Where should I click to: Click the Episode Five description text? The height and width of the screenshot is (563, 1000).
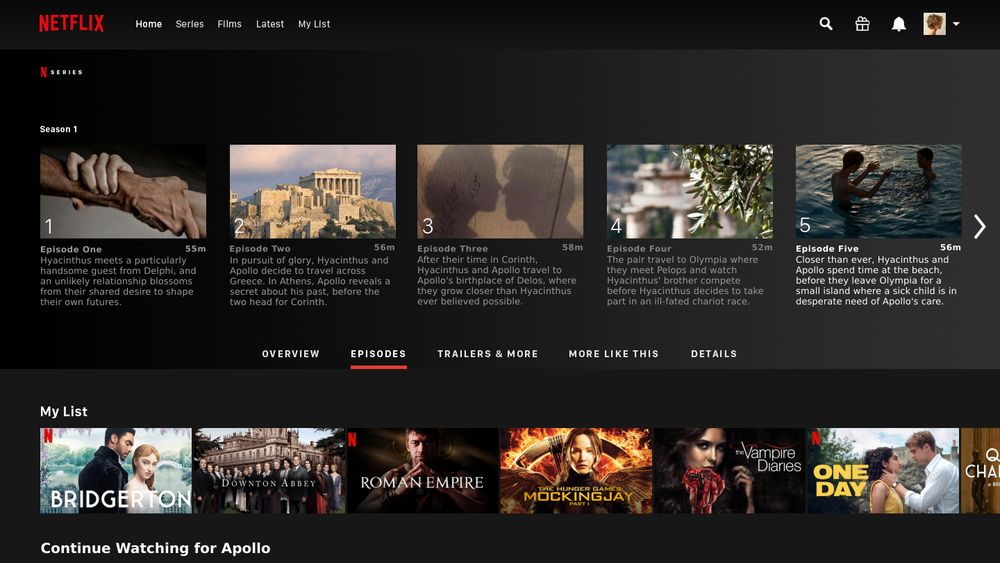pos(876,281)
